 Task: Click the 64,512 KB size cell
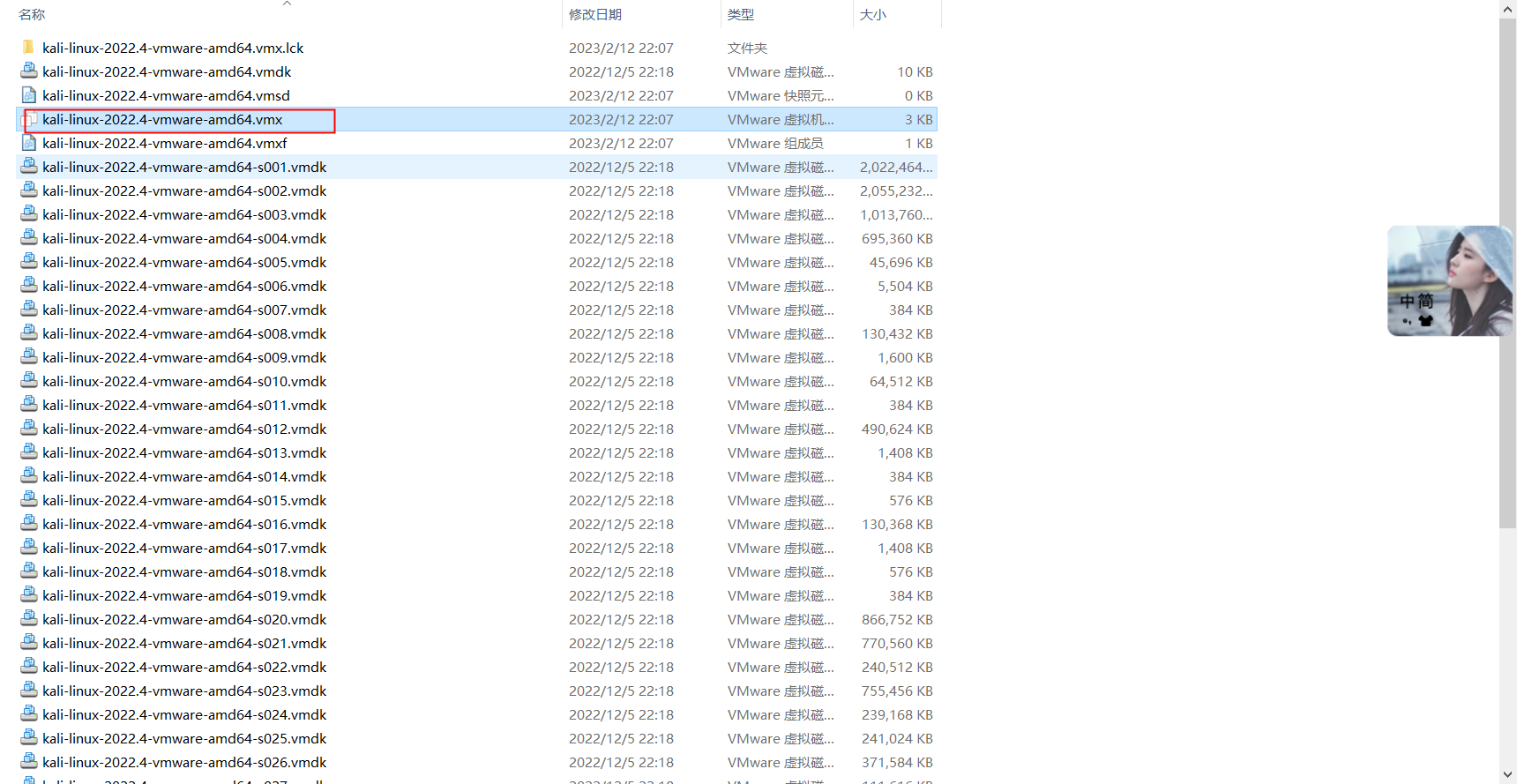coord(900,381)
